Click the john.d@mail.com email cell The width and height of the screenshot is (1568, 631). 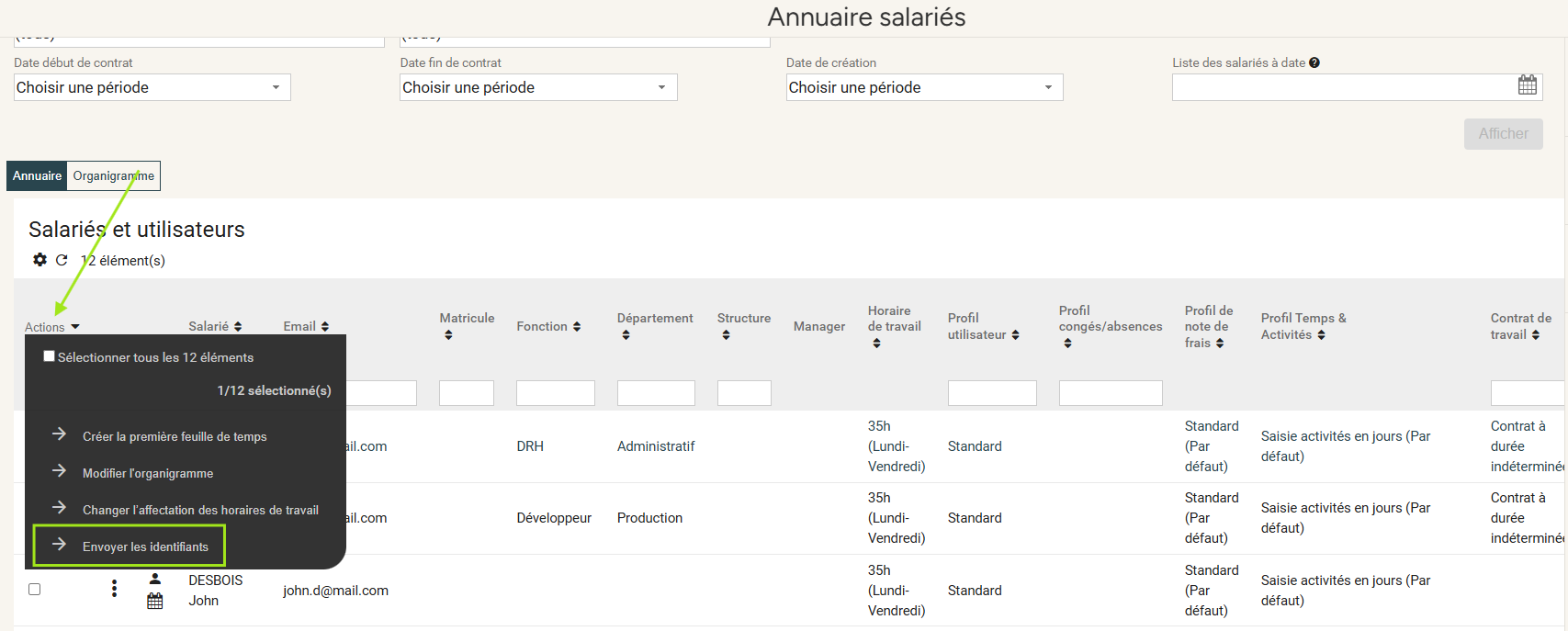point(335,591)
